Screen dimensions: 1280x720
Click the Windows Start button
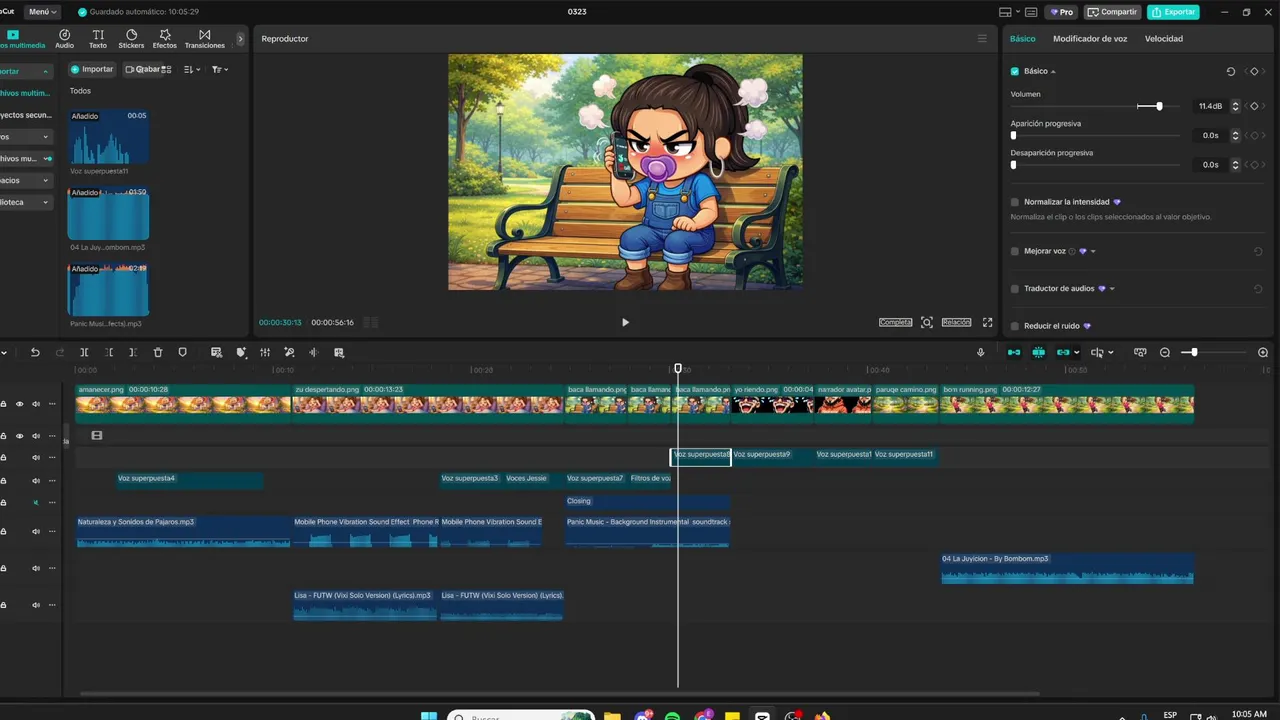429,717
